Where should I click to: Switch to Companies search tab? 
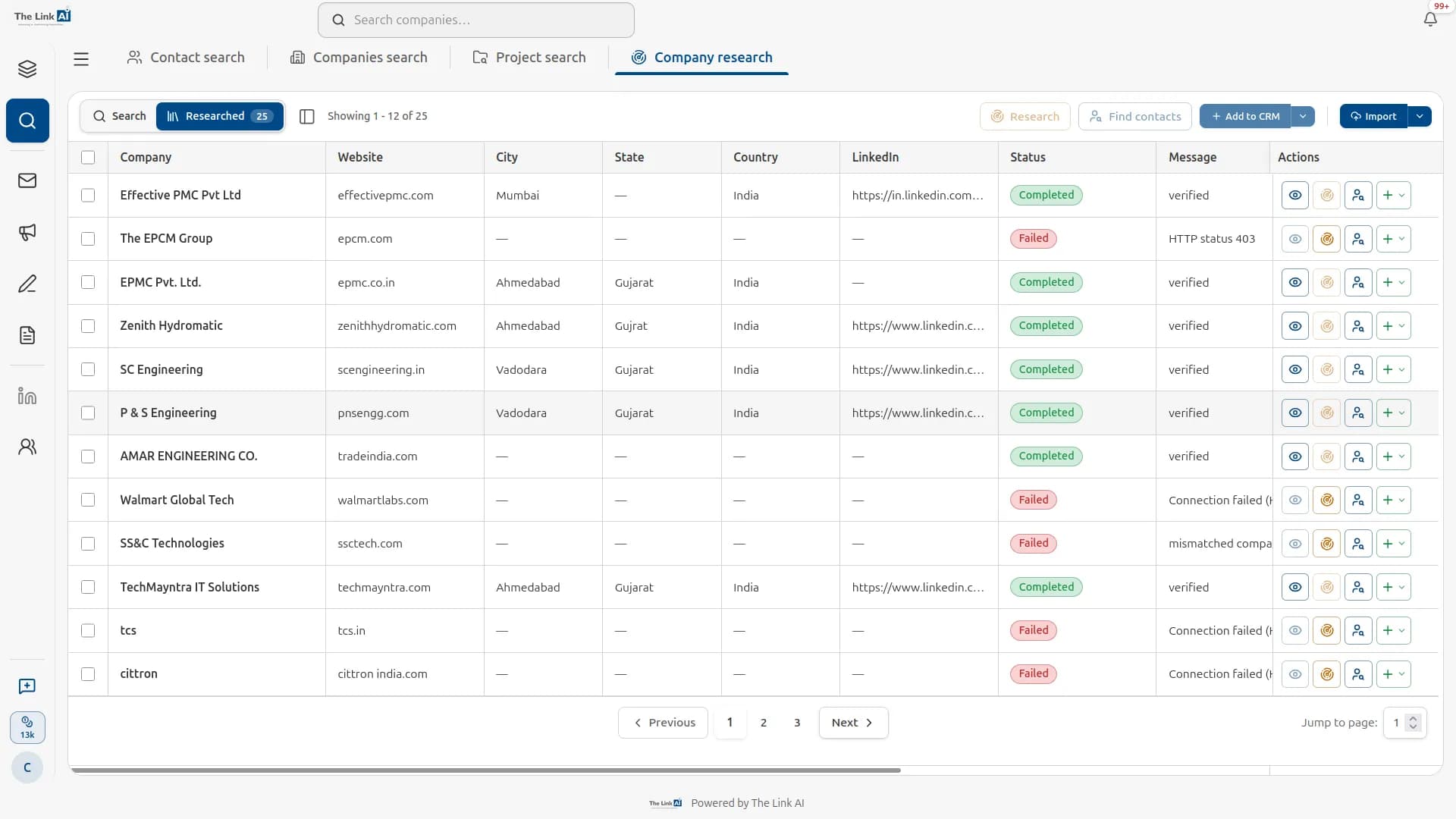click(x=359, y=58)
